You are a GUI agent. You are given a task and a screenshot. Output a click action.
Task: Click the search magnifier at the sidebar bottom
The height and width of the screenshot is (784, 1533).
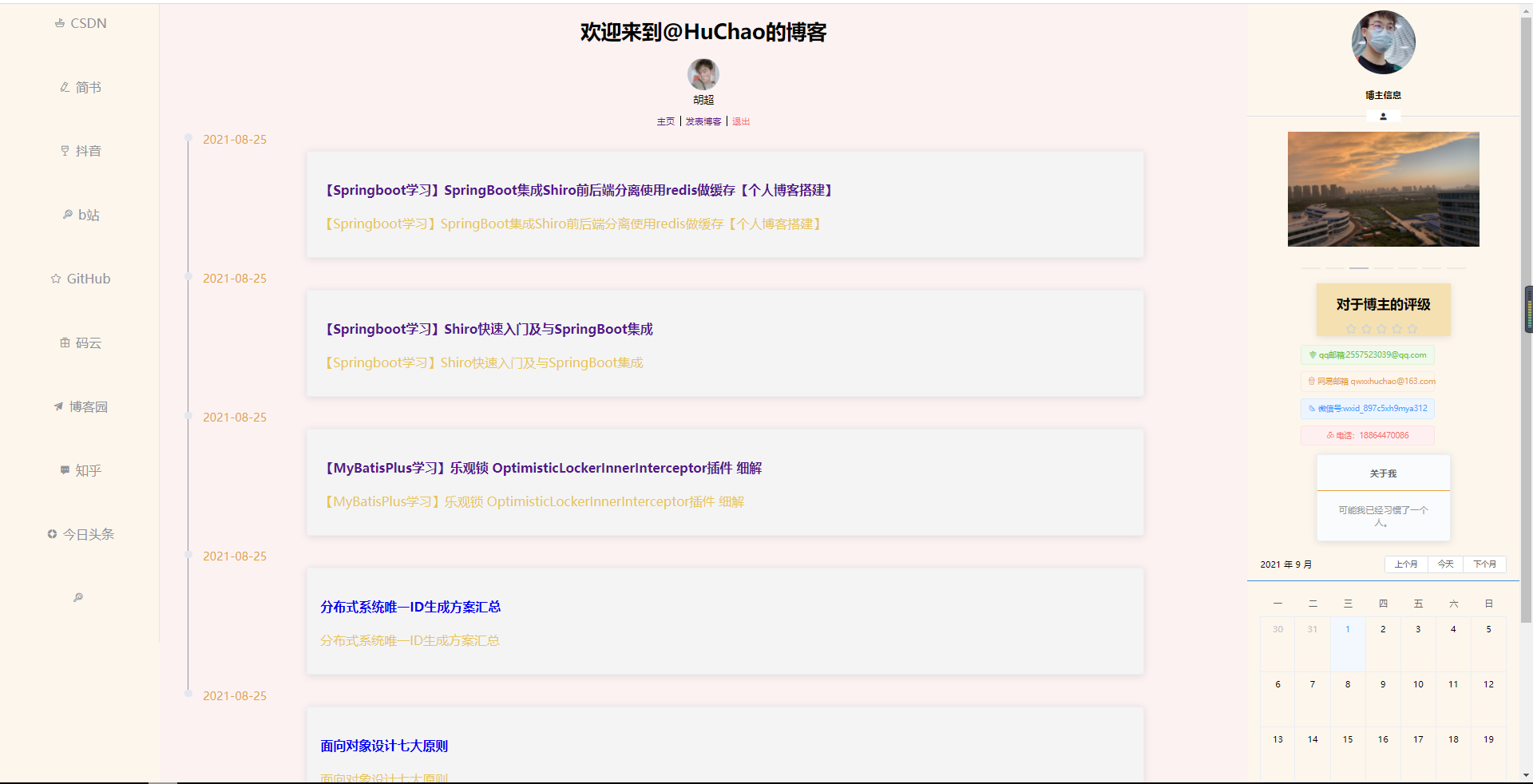point(77,596)
